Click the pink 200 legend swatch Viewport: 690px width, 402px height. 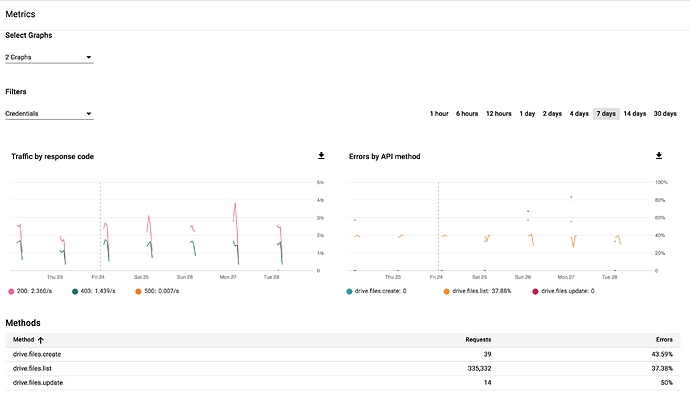click(11, 291)
